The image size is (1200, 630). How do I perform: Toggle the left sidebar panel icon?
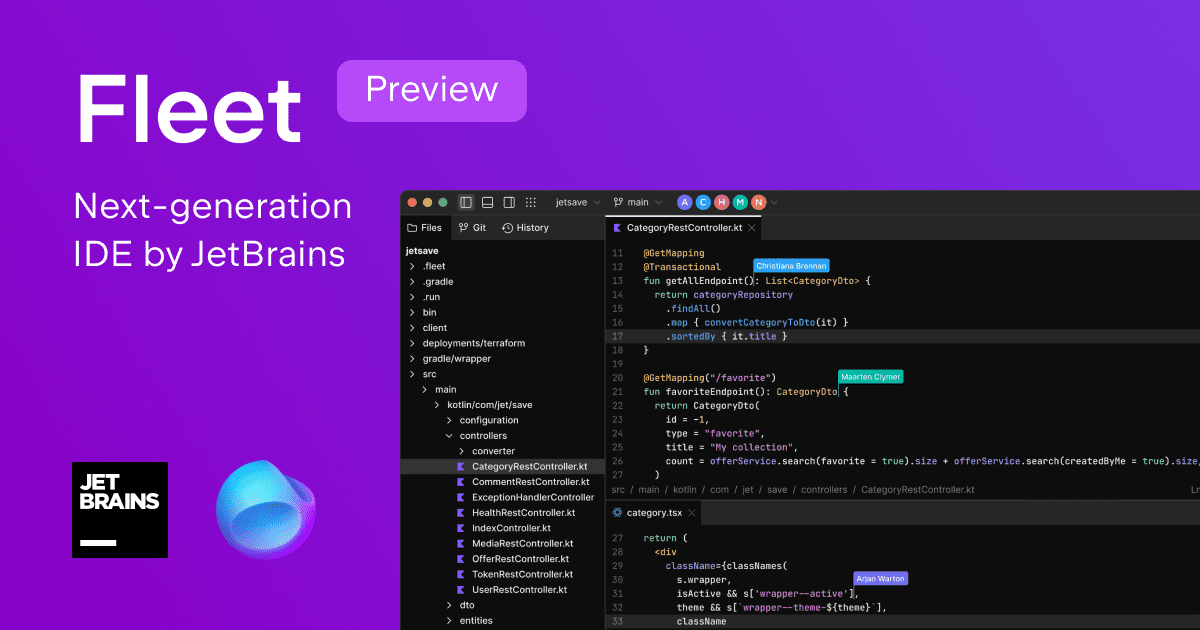pyautogui.click(x=466, y=202)
